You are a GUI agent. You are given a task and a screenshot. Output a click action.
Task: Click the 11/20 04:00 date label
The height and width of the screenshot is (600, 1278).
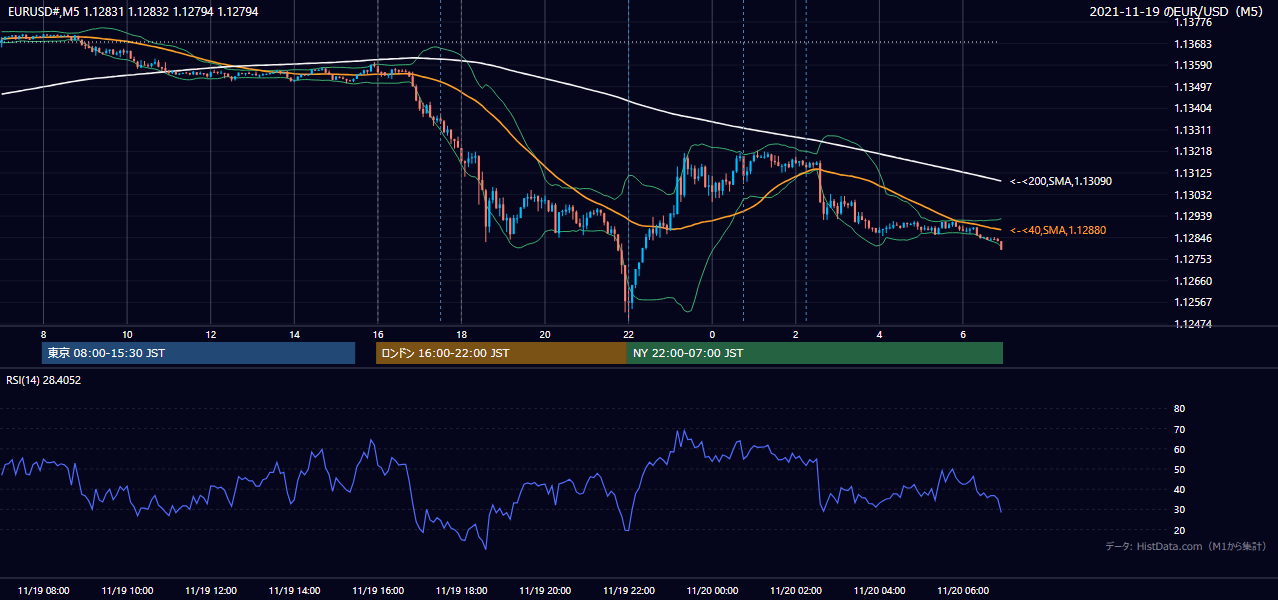pos(879,591)
